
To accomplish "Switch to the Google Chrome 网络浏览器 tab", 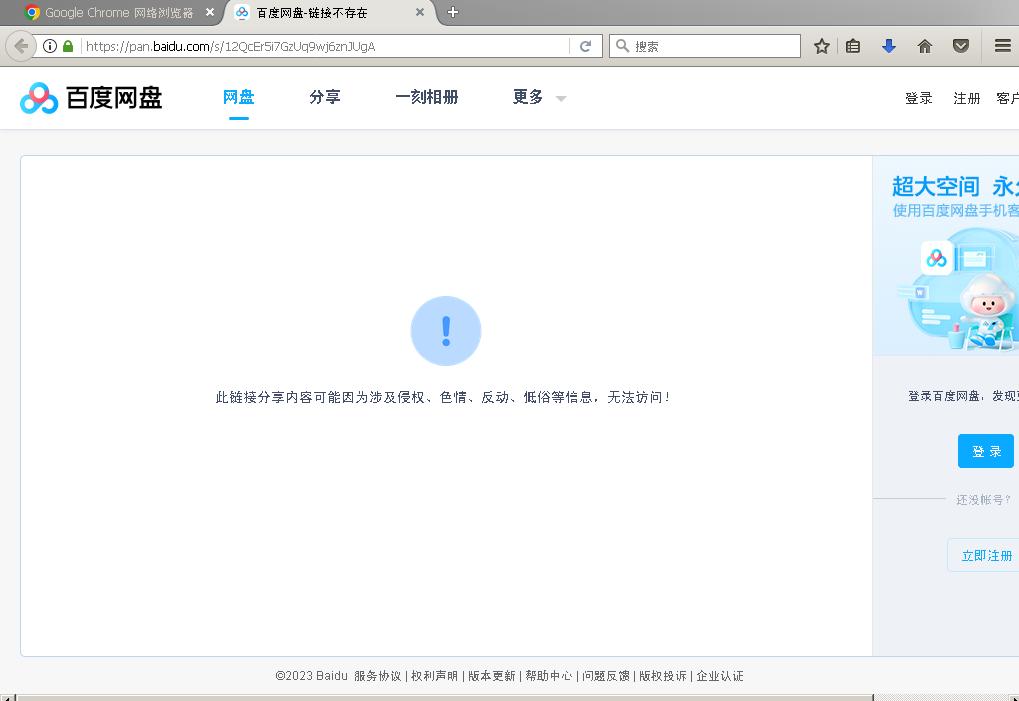I will click(119, 13).
